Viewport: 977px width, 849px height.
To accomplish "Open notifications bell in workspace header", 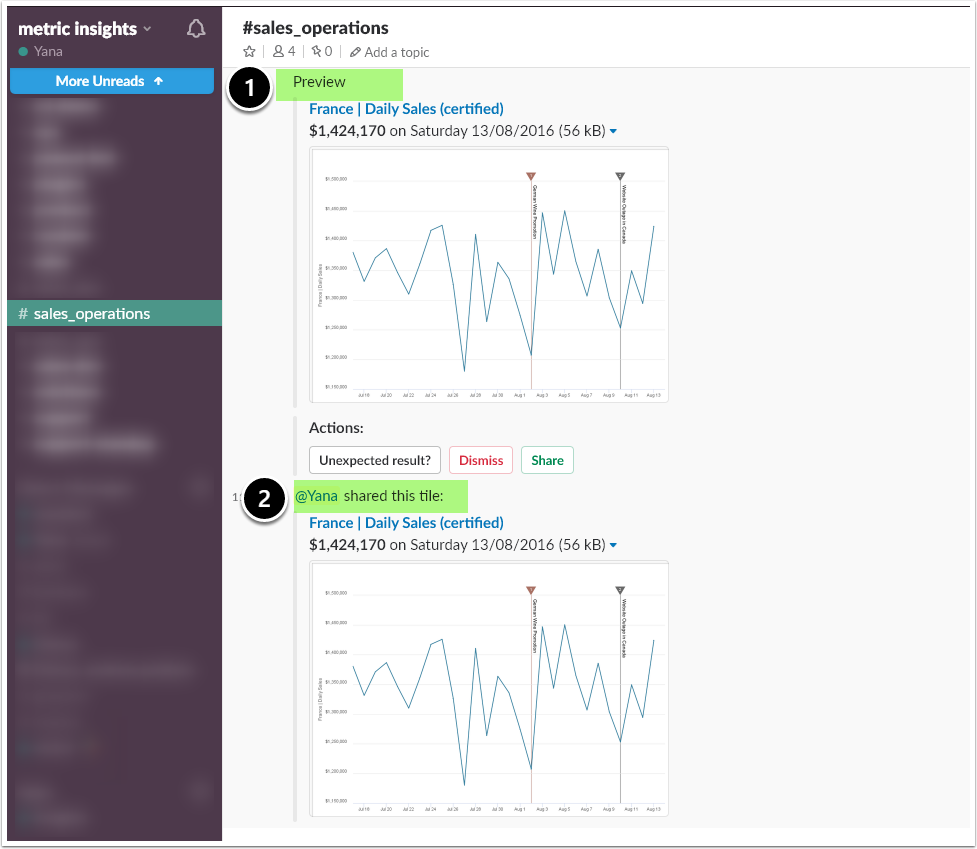I will [196, 29].
